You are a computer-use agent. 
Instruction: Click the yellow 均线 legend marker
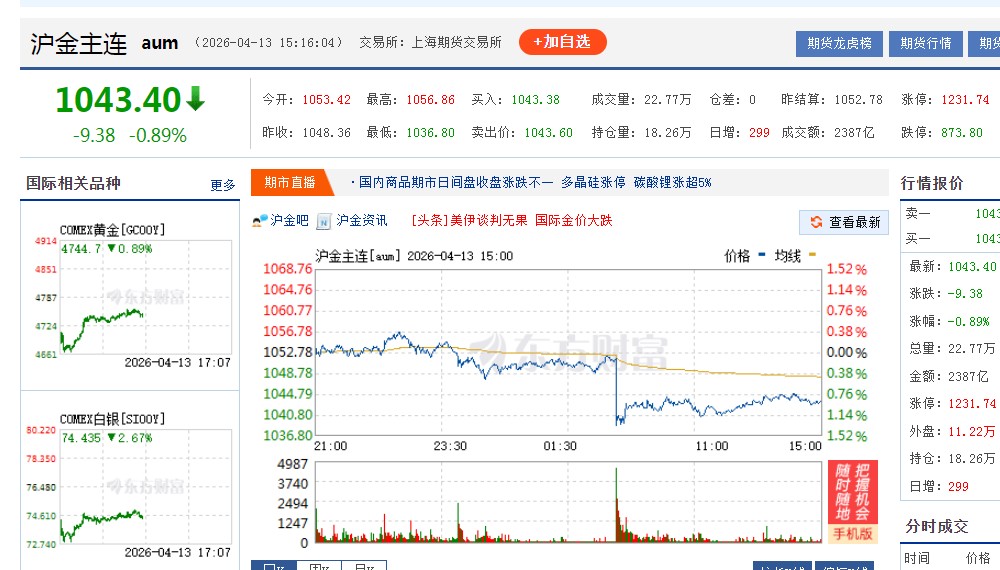pos(812,255)
